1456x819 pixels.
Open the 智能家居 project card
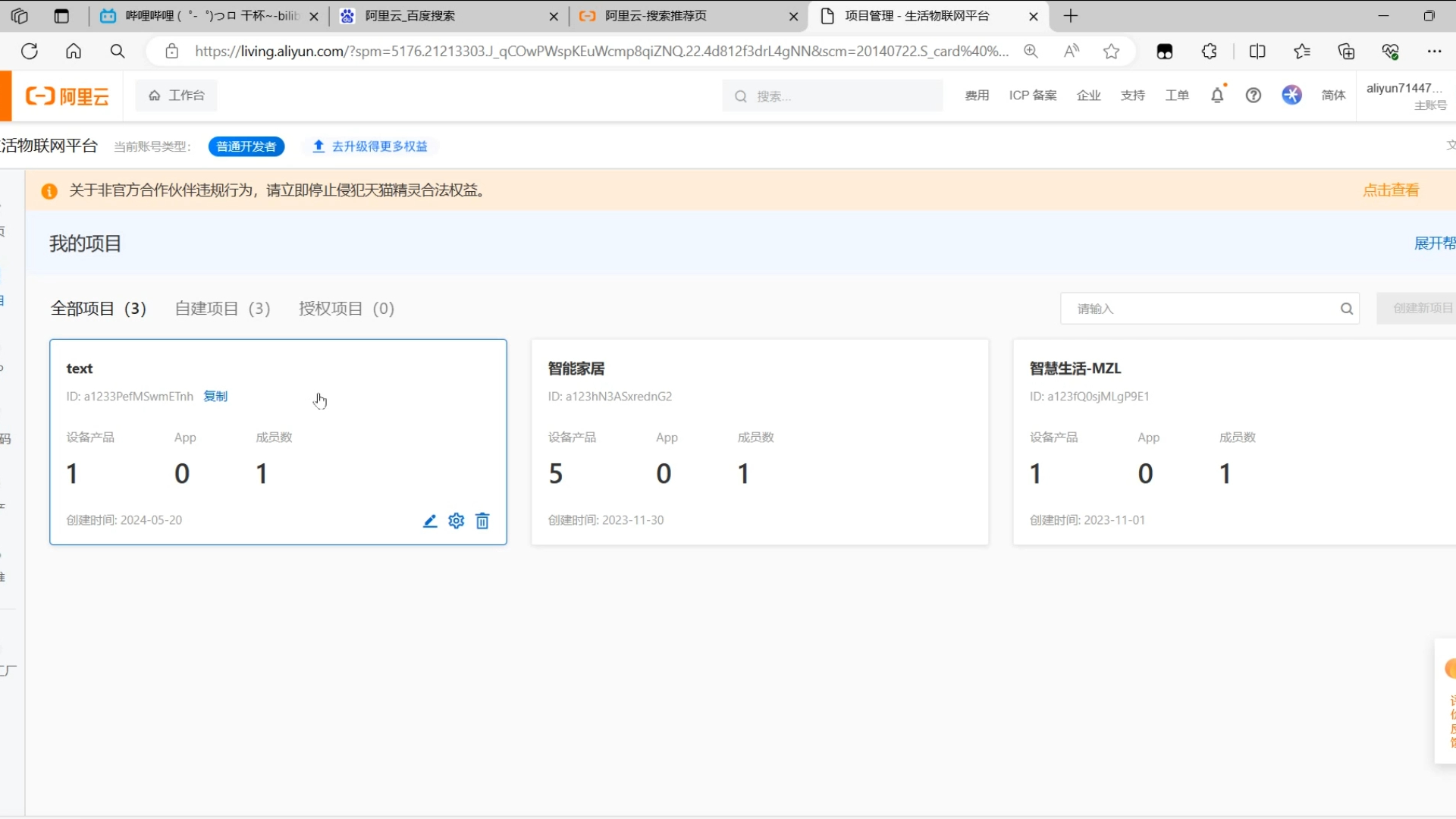pyautogui.click(x=760, y=442)
